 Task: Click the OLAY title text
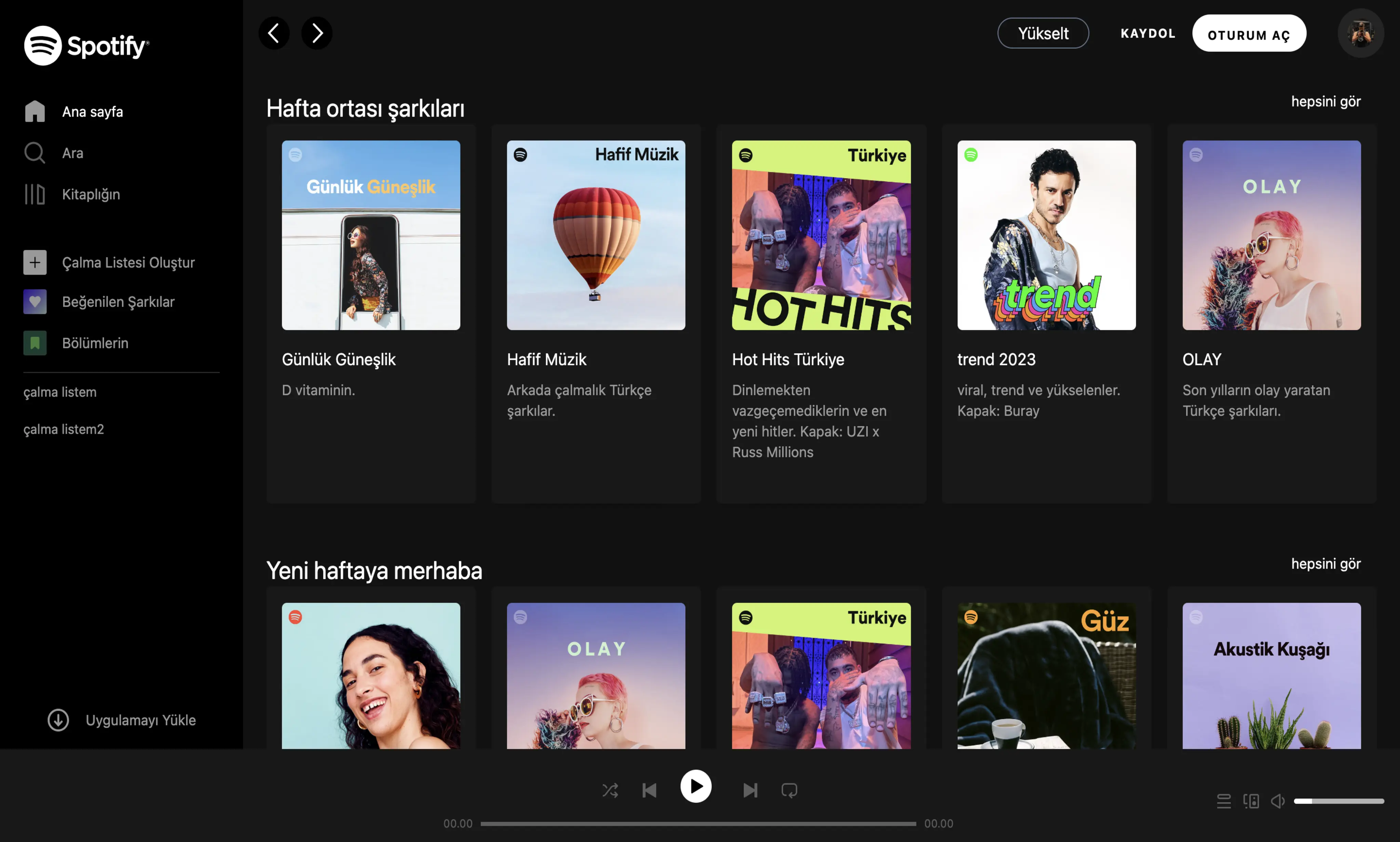coord(1201,360)
